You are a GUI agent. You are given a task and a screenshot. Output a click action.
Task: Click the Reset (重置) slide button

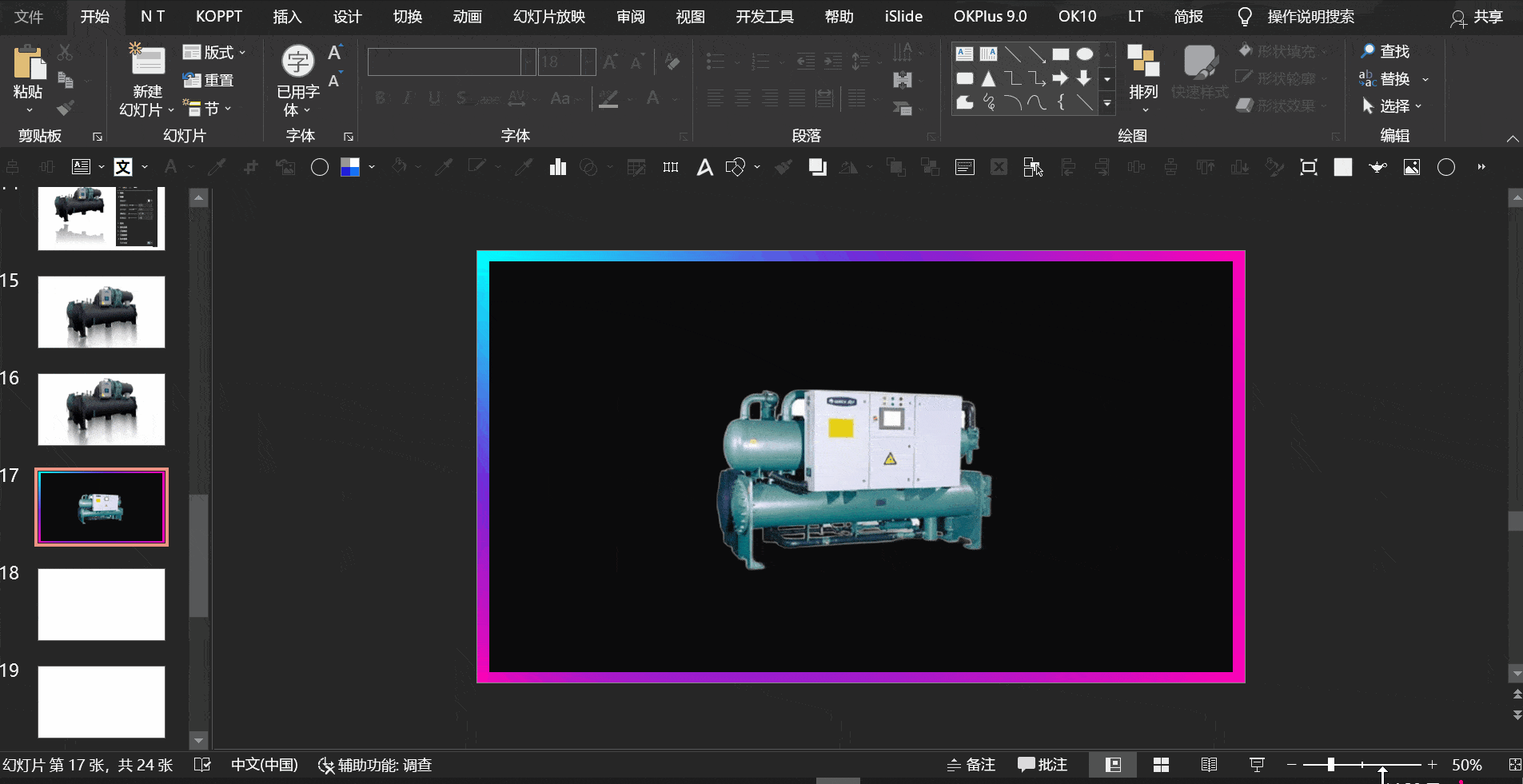coord(209,80)
